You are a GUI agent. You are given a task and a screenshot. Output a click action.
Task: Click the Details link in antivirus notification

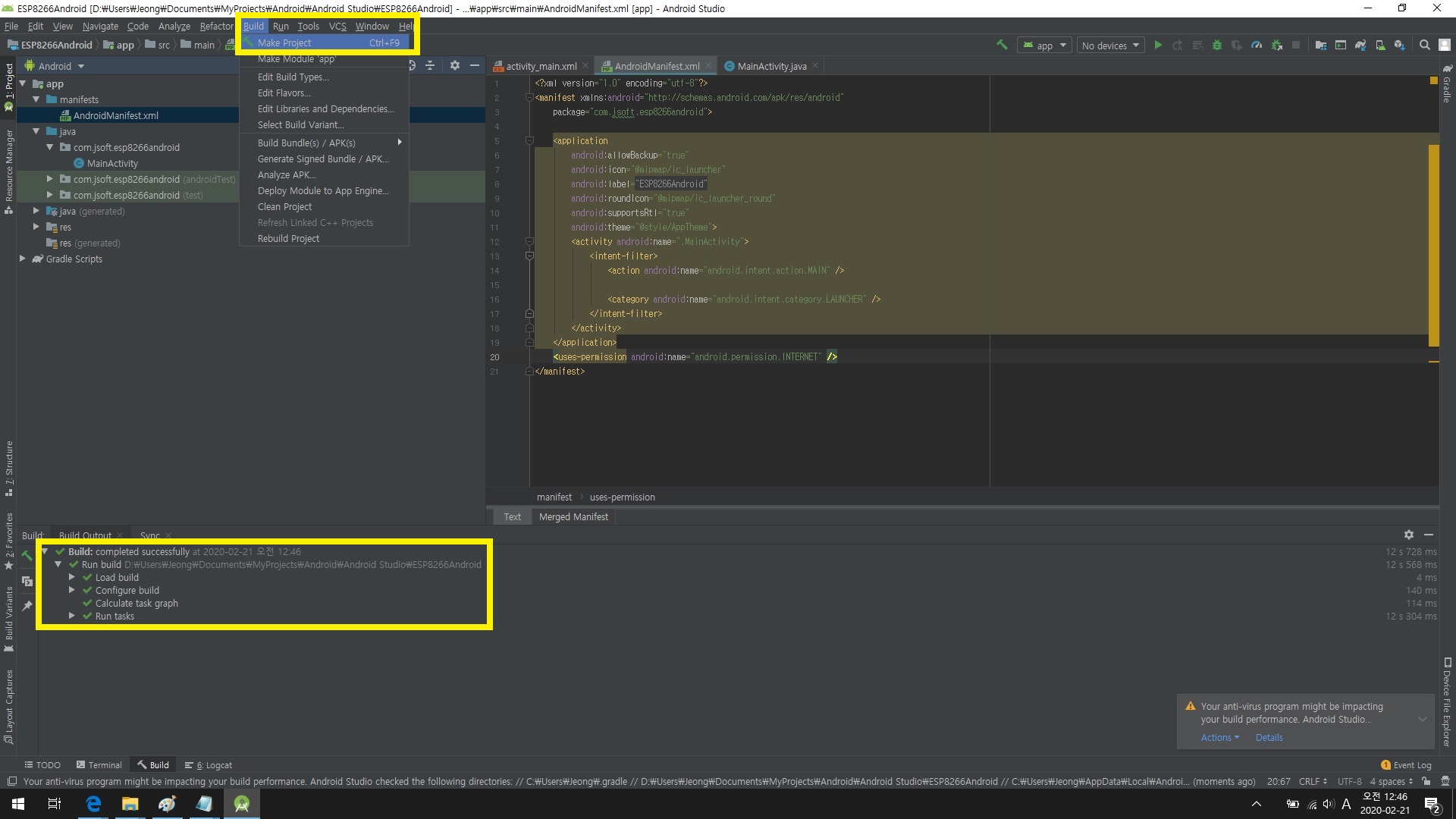(x=1269, y=737)
